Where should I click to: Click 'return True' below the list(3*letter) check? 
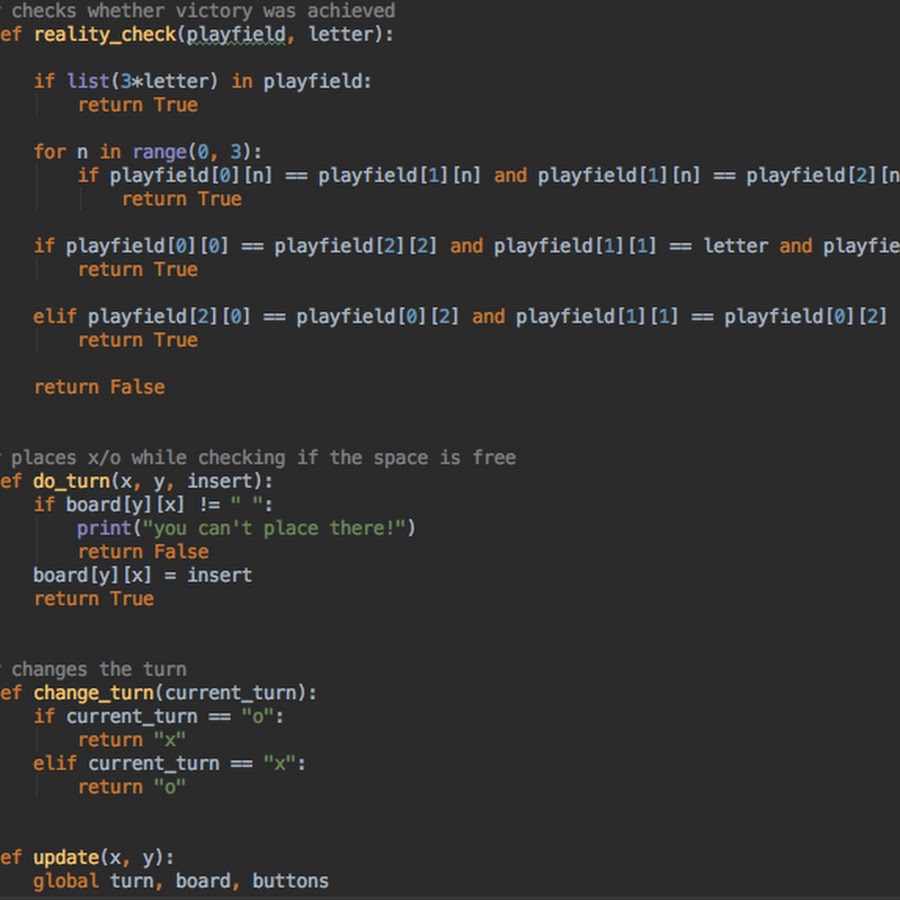click(138, 105)
